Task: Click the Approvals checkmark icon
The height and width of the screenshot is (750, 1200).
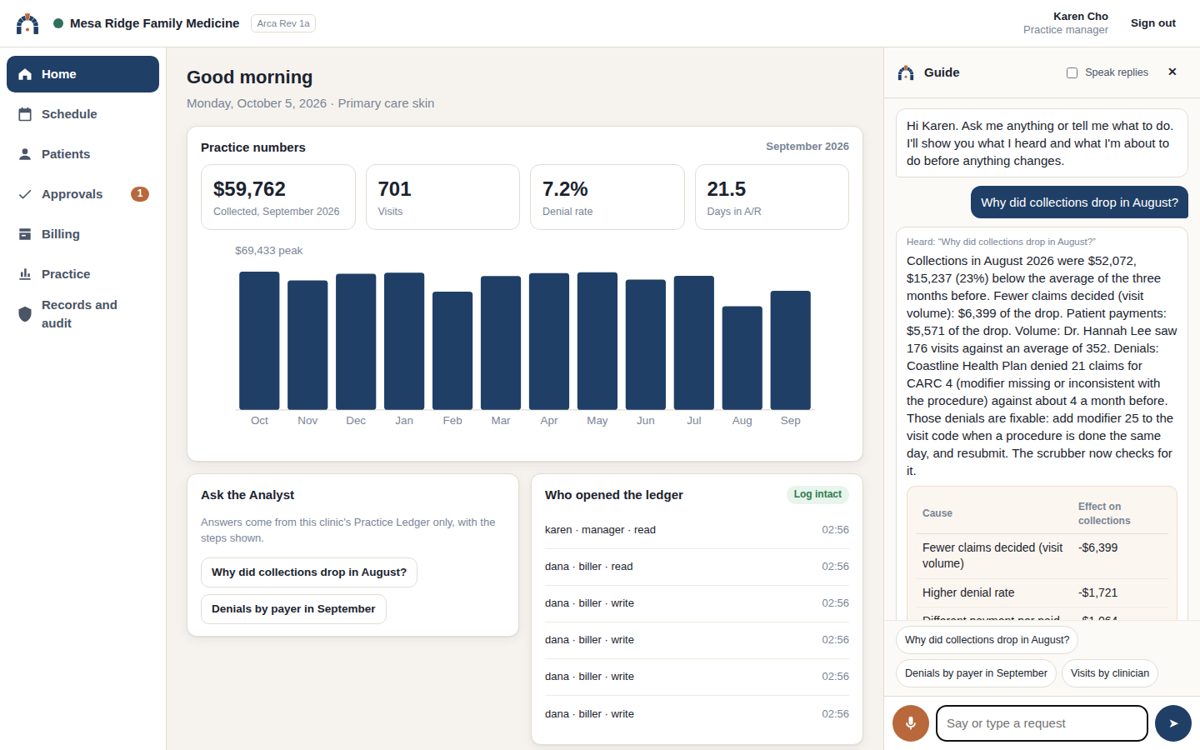Action: click(x=25, y=194)
